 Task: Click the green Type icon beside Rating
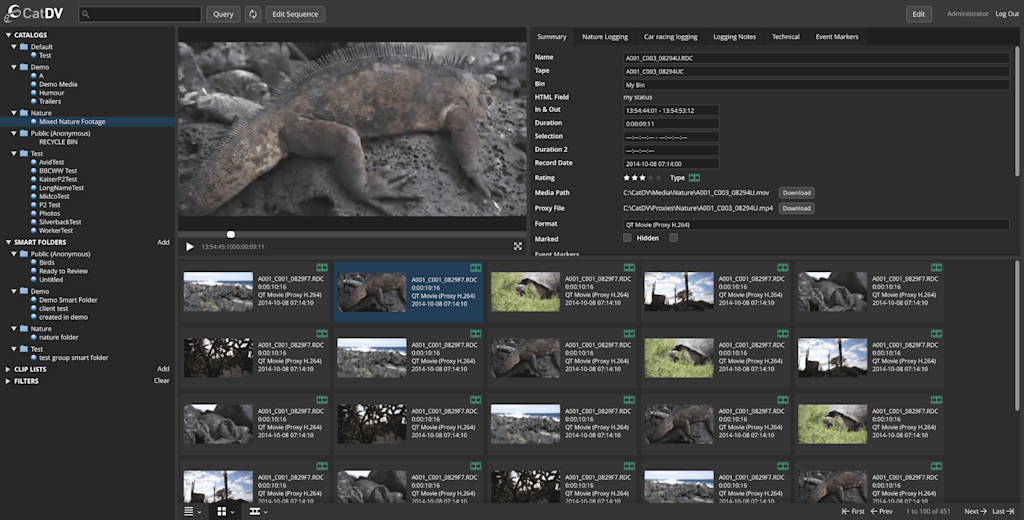click(x=695, y=177)
